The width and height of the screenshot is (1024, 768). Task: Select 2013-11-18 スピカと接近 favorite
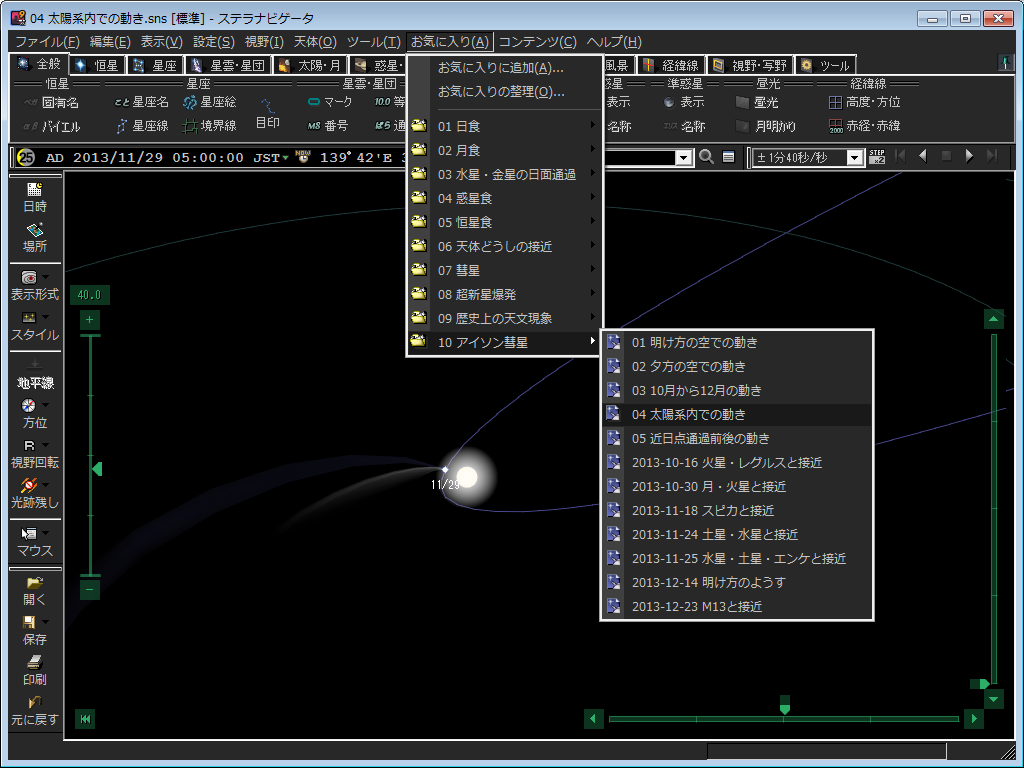(737, 510)
